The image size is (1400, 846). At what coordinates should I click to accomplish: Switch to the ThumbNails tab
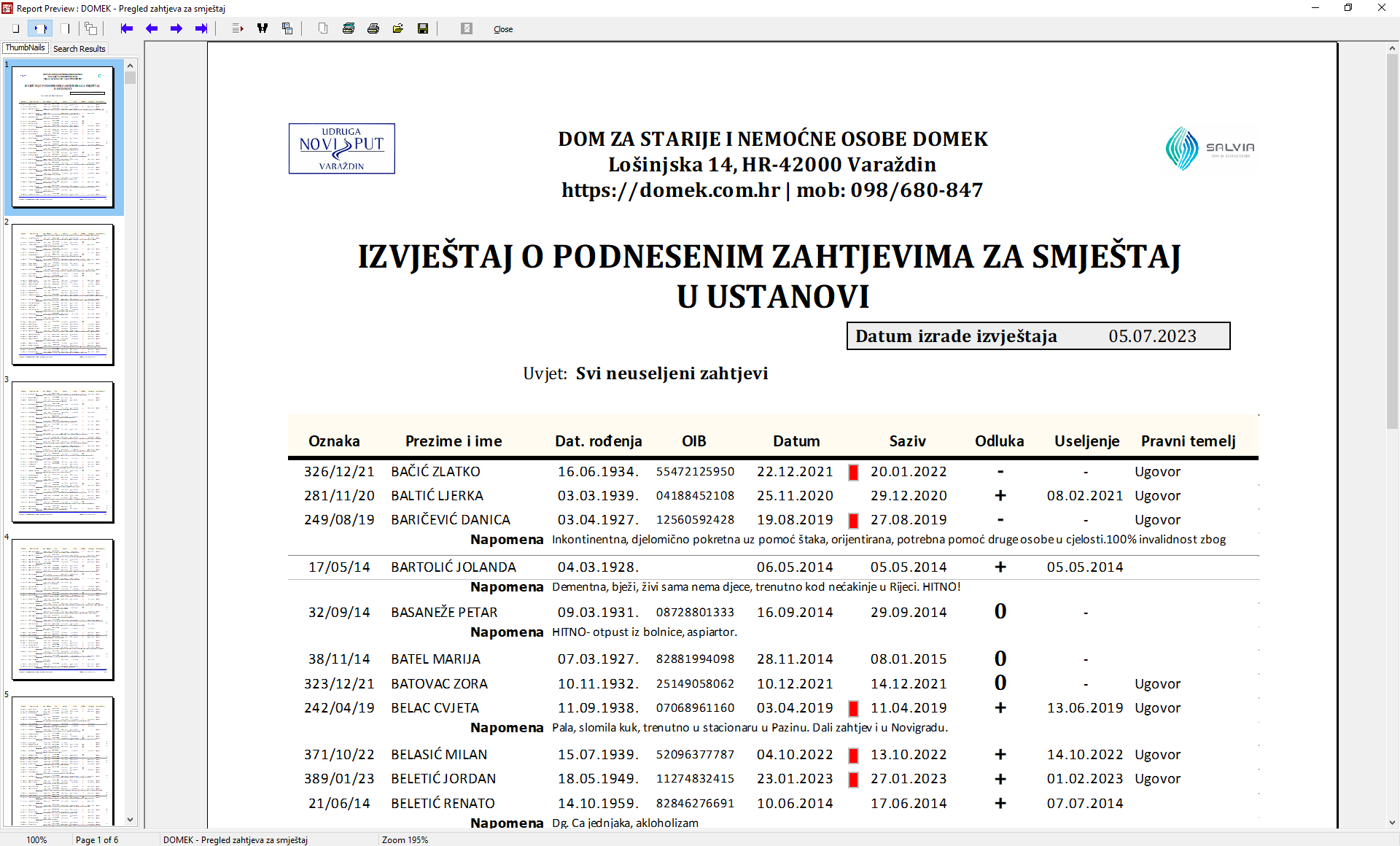pyautogui.click(x=26, y=48)
